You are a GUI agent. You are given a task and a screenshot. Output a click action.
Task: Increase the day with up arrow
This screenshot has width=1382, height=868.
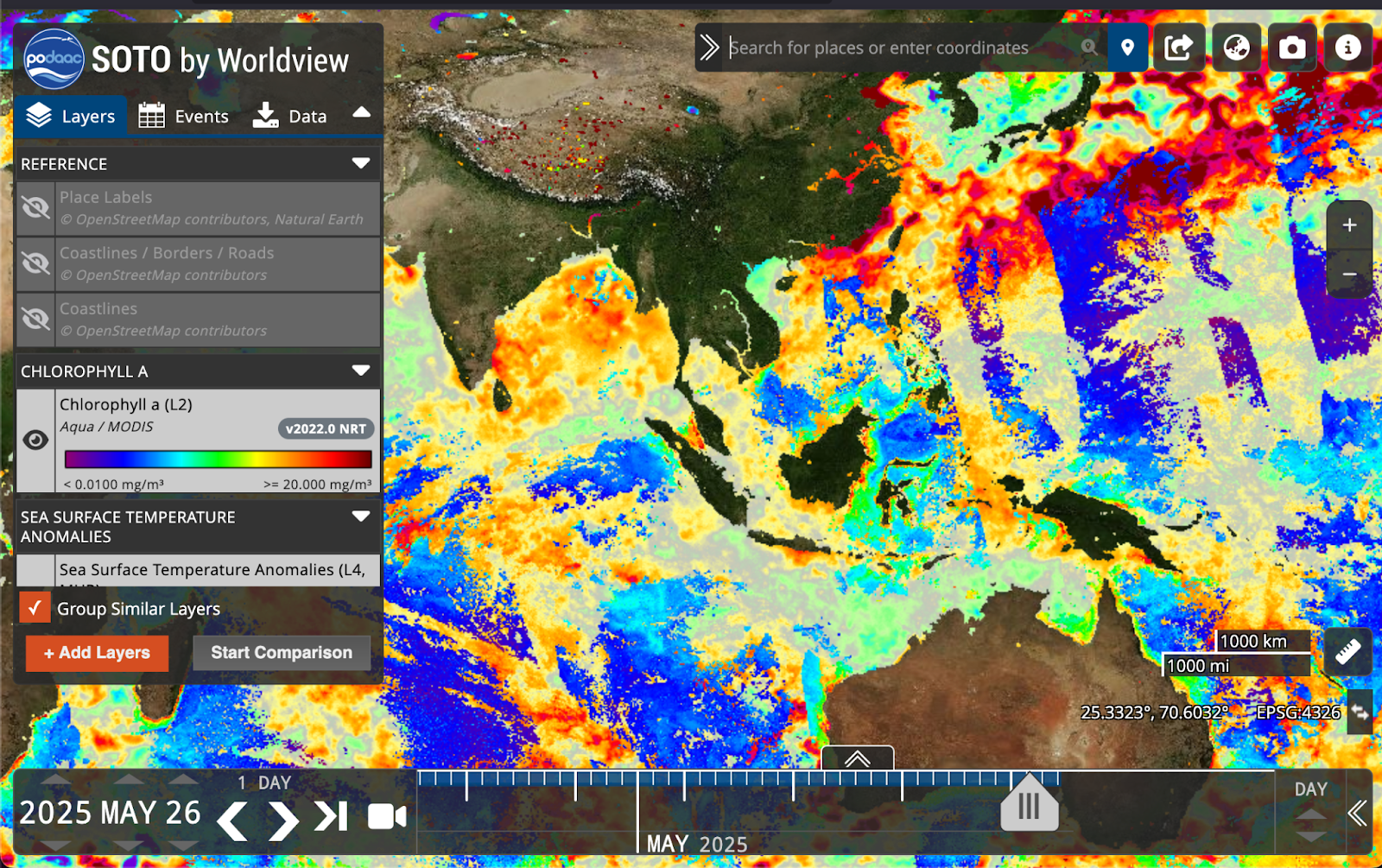click(x=183, y=779)
